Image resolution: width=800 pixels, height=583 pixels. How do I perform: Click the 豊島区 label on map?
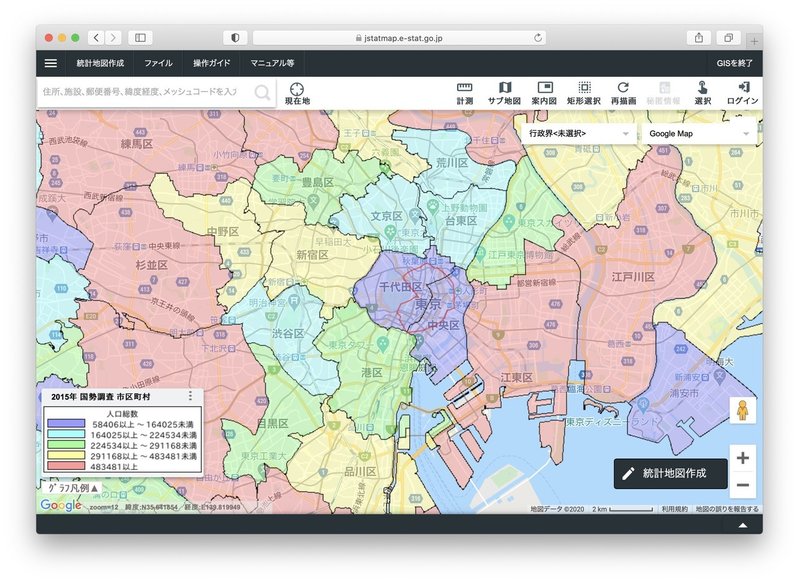tap(318, 182)
